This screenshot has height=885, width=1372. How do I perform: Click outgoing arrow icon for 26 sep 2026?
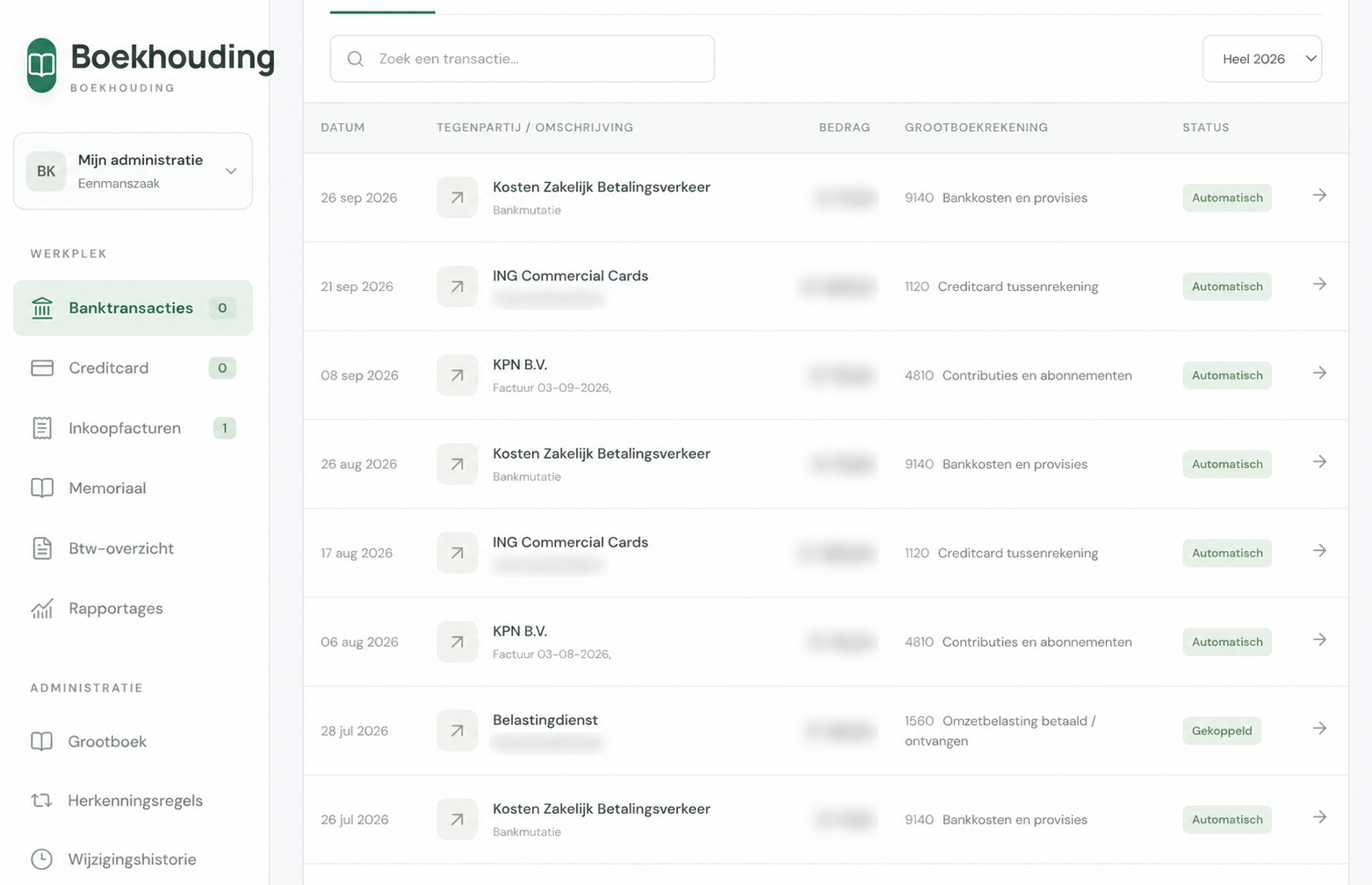(458, 198)
